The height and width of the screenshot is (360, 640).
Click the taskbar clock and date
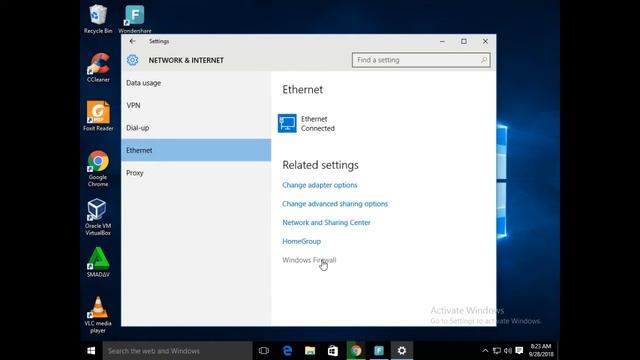(541, 351)
